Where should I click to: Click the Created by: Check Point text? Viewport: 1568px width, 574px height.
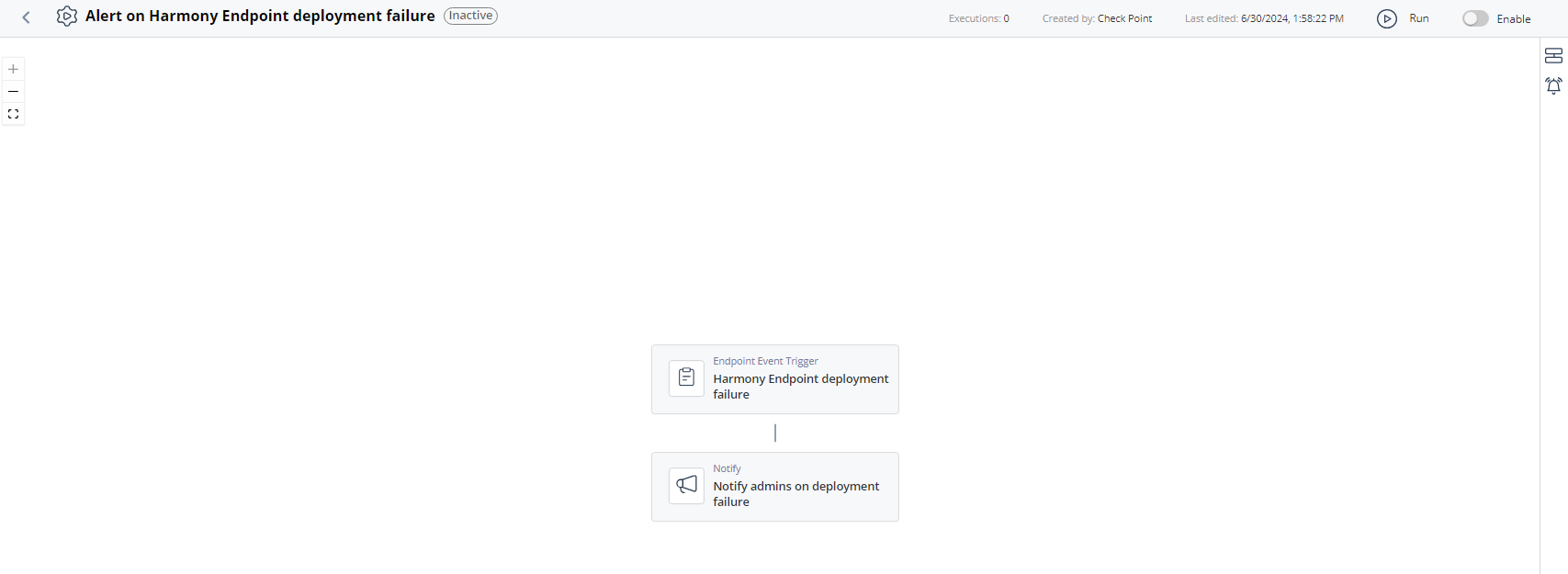(x=1097, y=18)
